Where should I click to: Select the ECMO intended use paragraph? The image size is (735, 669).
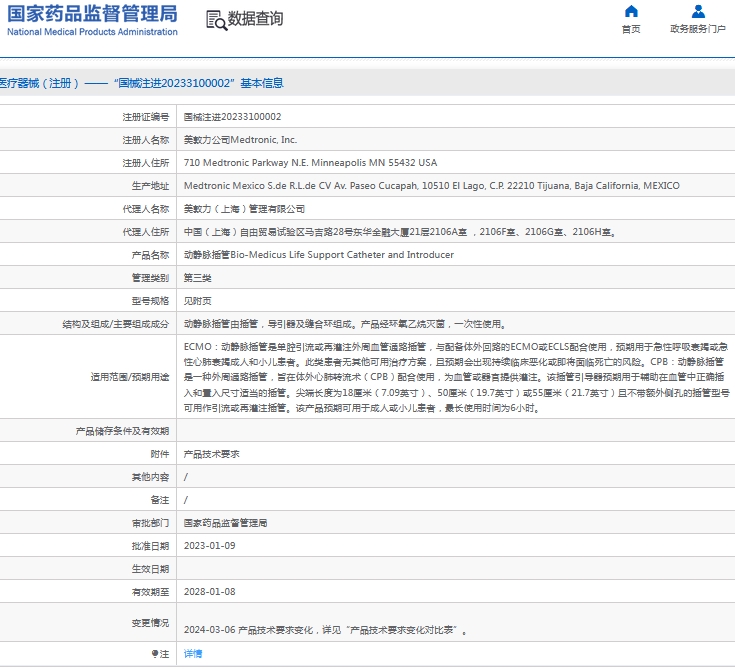(457, 377)
